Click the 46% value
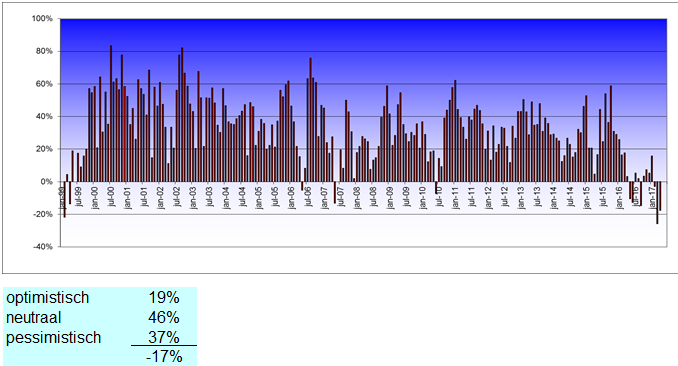 pyautogui.click(x=164, y=318)
